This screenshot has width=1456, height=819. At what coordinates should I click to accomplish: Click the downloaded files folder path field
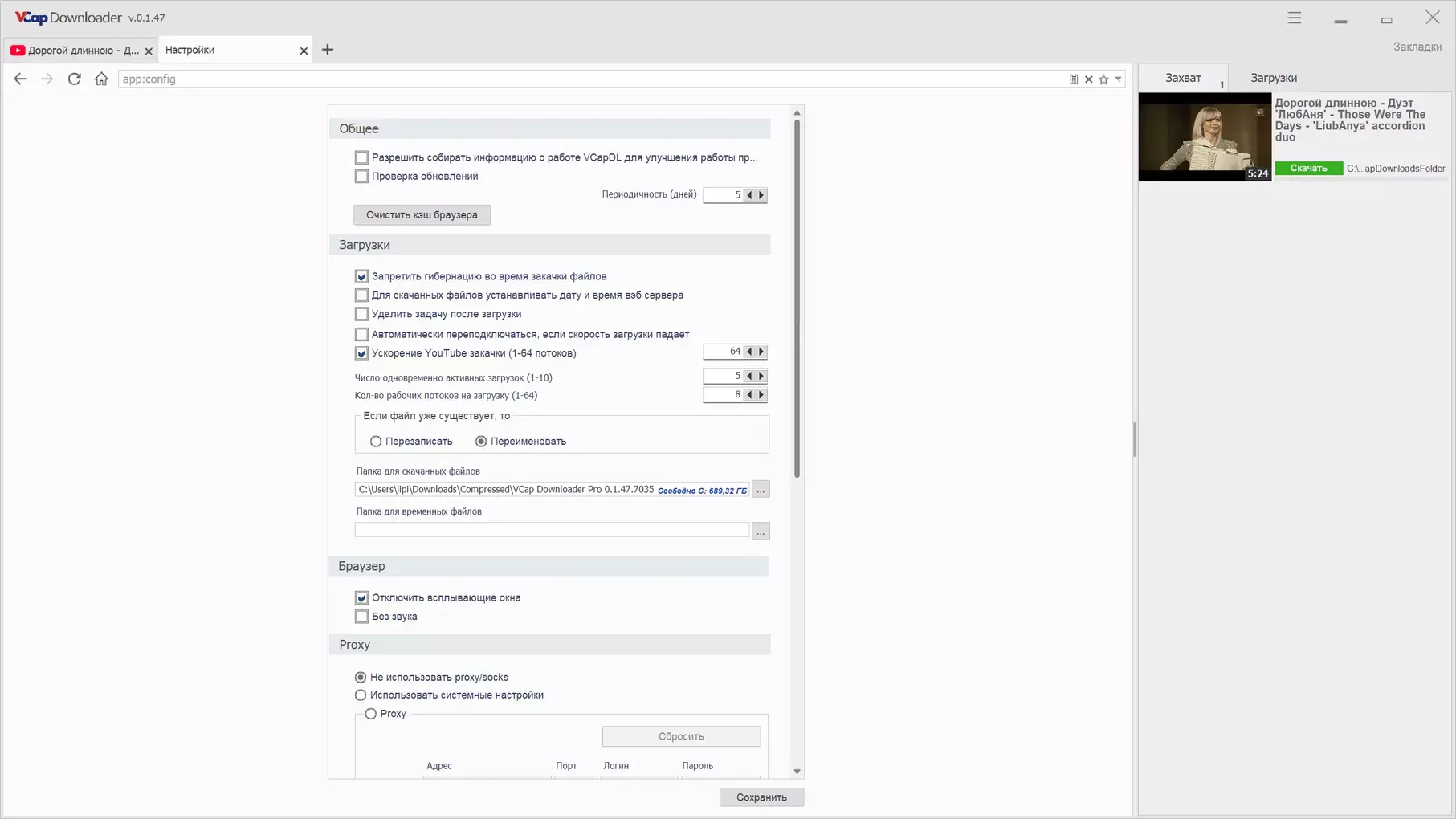[552, 490]
